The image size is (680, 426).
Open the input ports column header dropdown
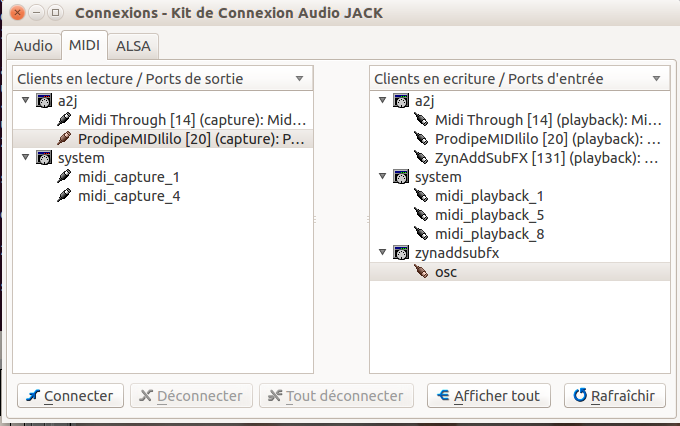655,78
